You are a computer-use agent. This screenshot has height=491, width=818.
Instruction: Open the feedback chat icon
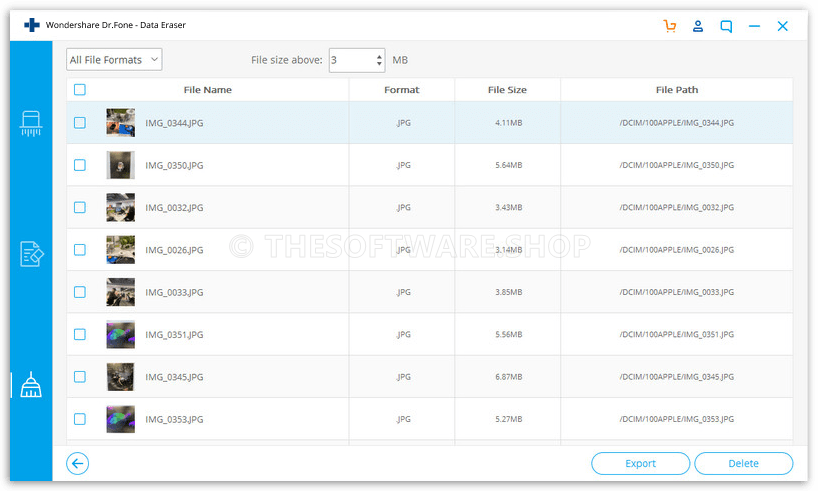click(726, 26)
